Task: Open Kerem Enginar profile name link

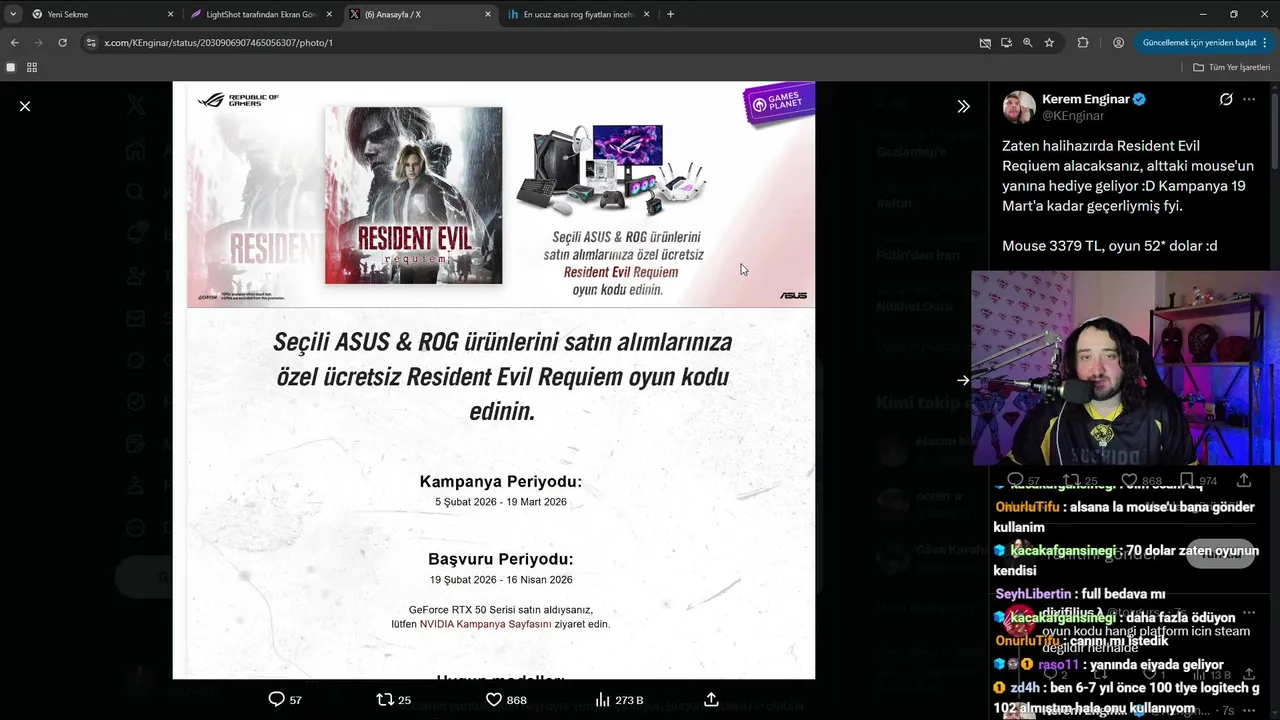Action: click(1086, 99)
